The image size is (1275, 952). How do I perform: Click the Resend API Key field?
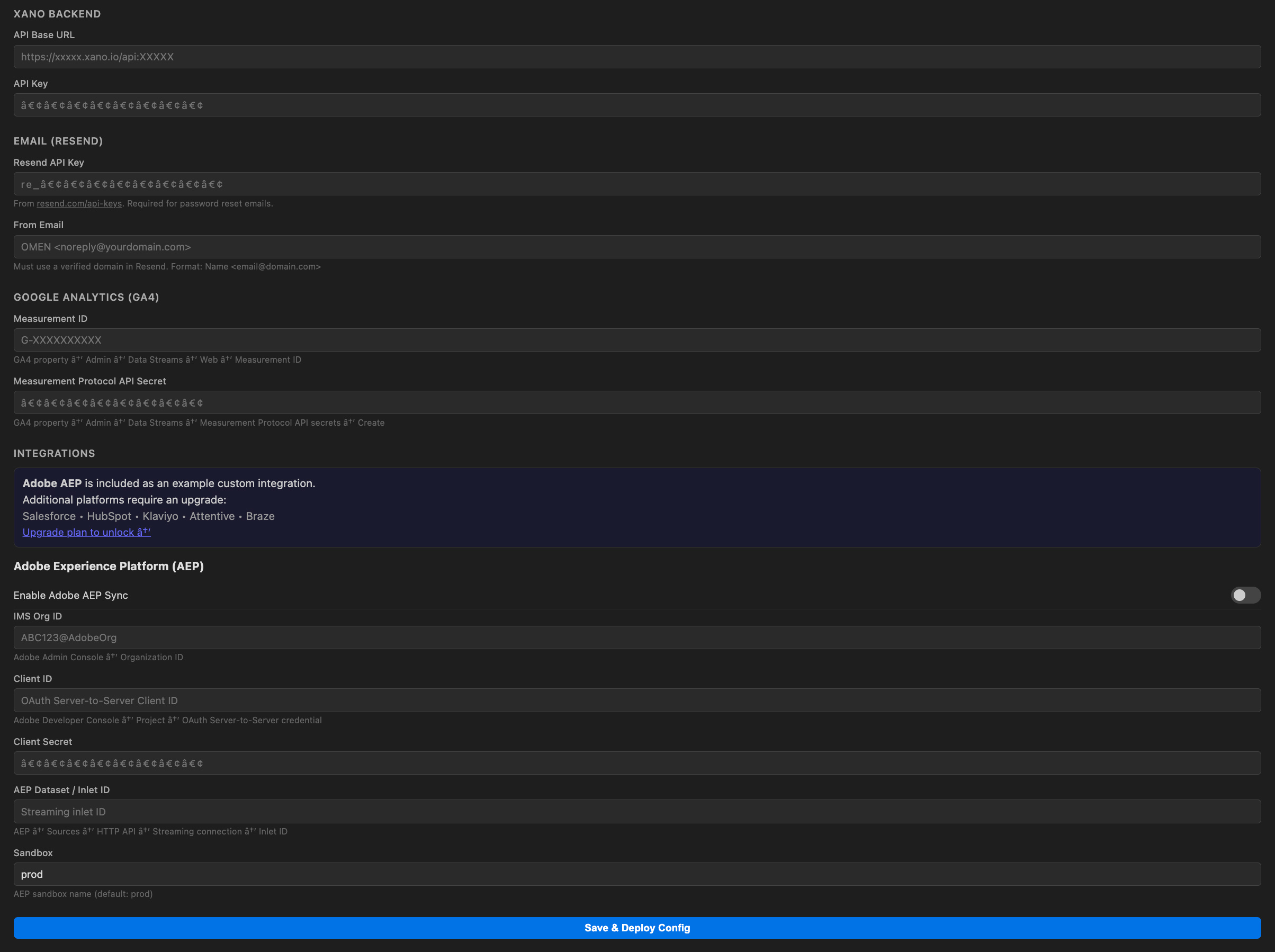(x=637, y=184)
